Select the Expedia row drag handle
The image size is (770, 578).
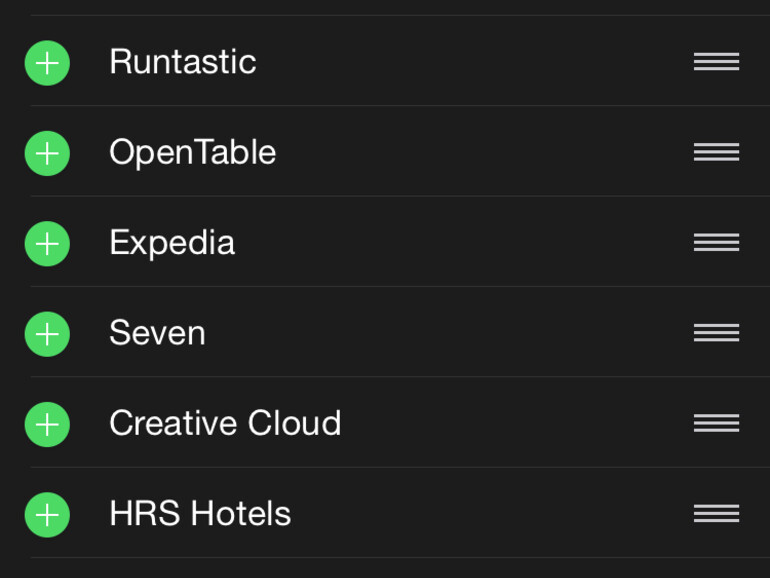click(716, 243)
